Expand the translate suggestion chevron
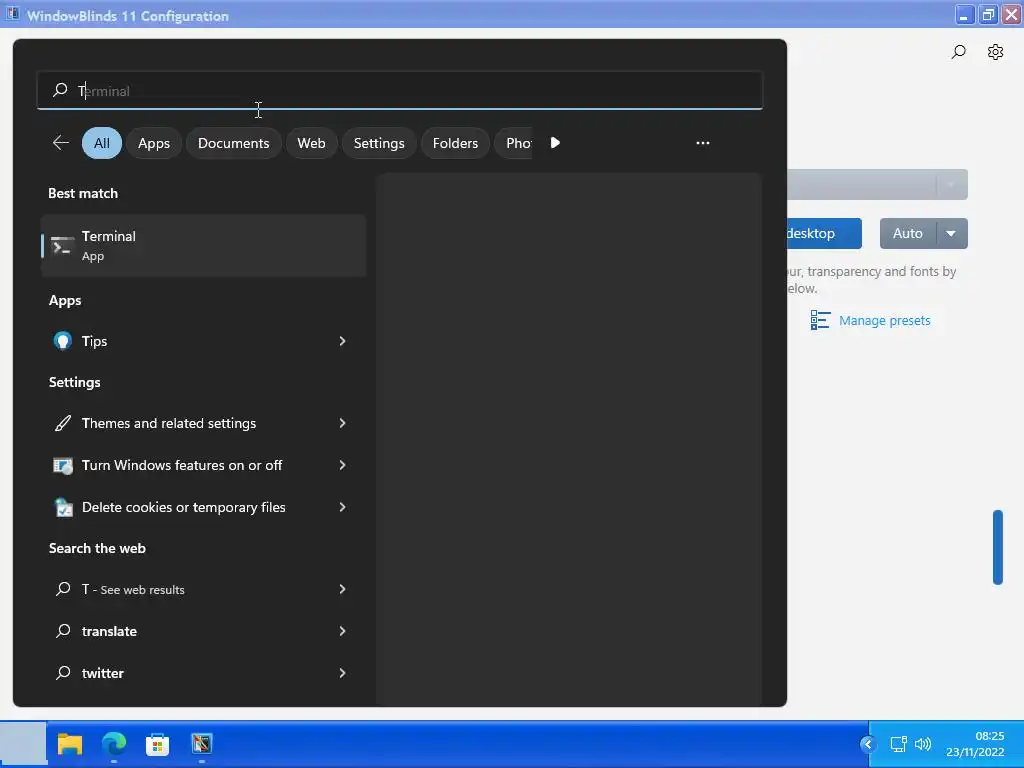Image resolution: width=1024 pixels, height=768 pixels. point(342,631)
